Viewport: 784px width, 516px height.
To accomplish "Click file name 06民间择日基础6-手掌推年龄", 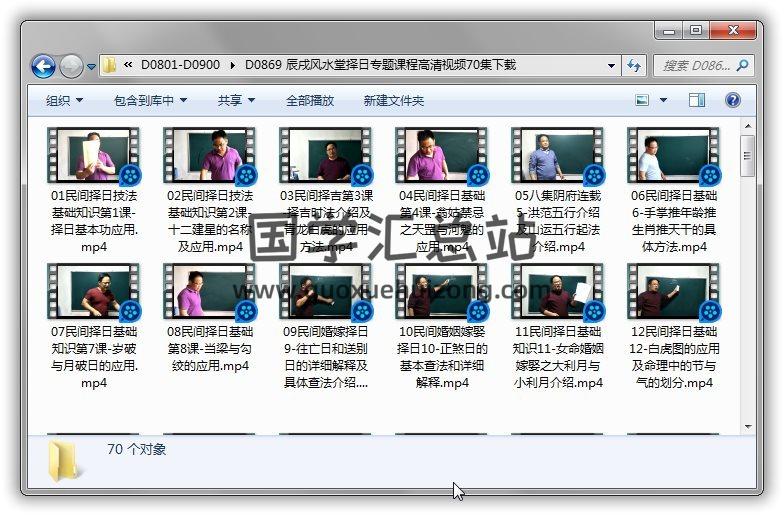I will (x=674, y=221).
